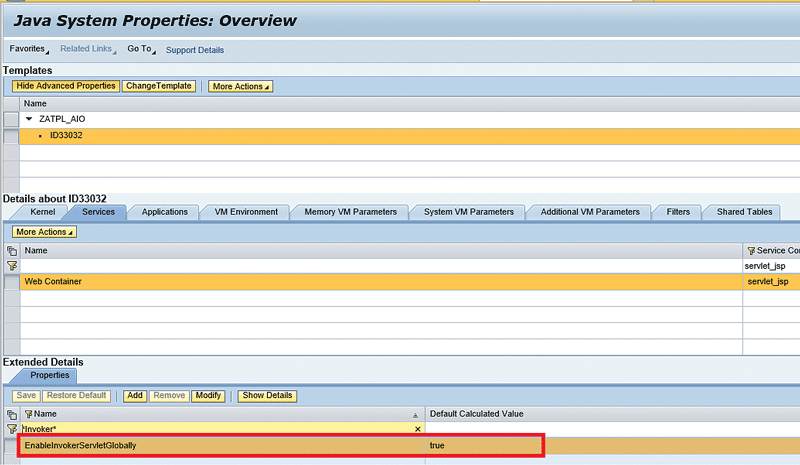Screen dimensions: 800x465
Task: Click filter funnel icon beside Service Component column
Action: 750,250
